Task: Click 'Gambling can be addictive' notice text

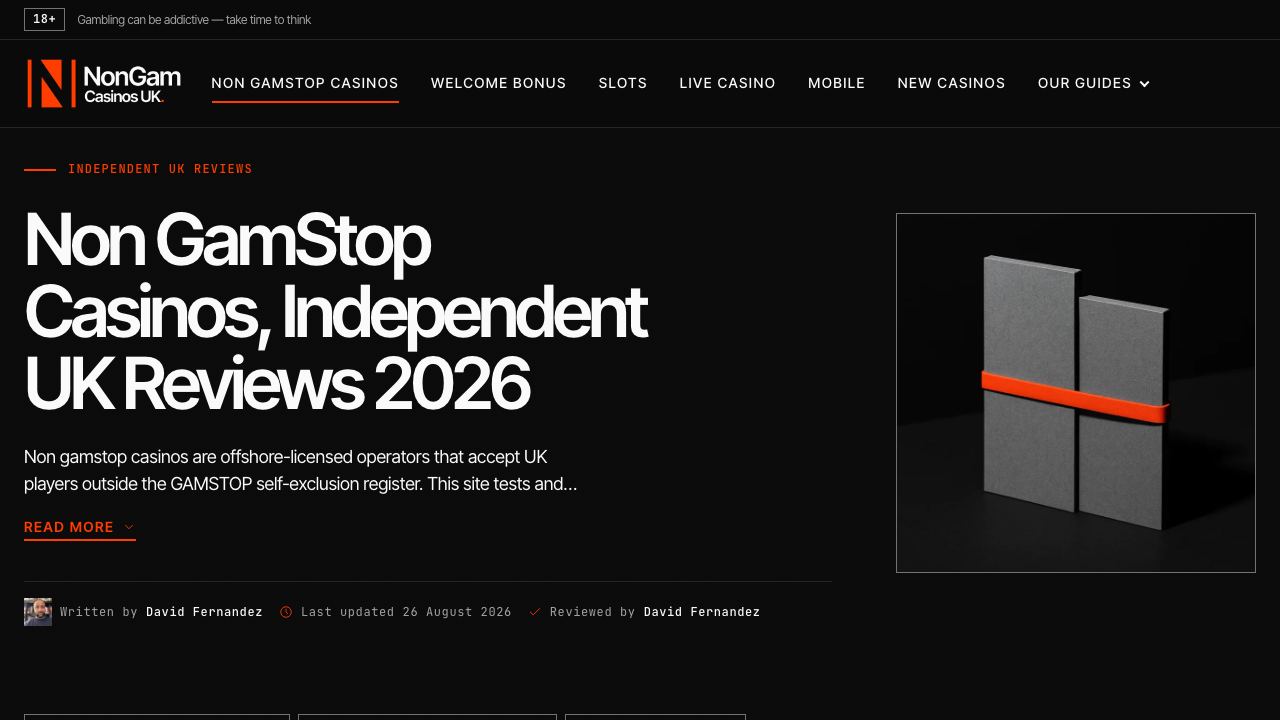Action: tap(194, 20)
